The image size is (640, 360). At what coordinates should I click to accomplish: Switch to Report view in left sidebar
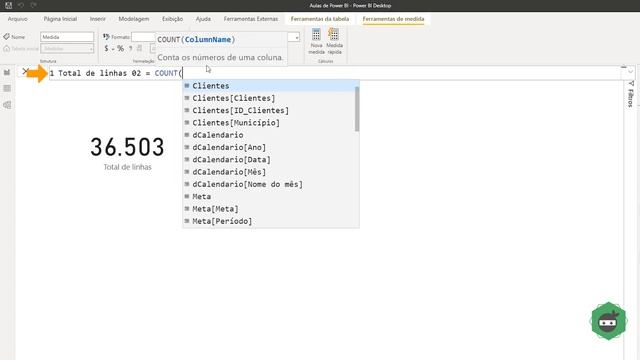[7, 72]
